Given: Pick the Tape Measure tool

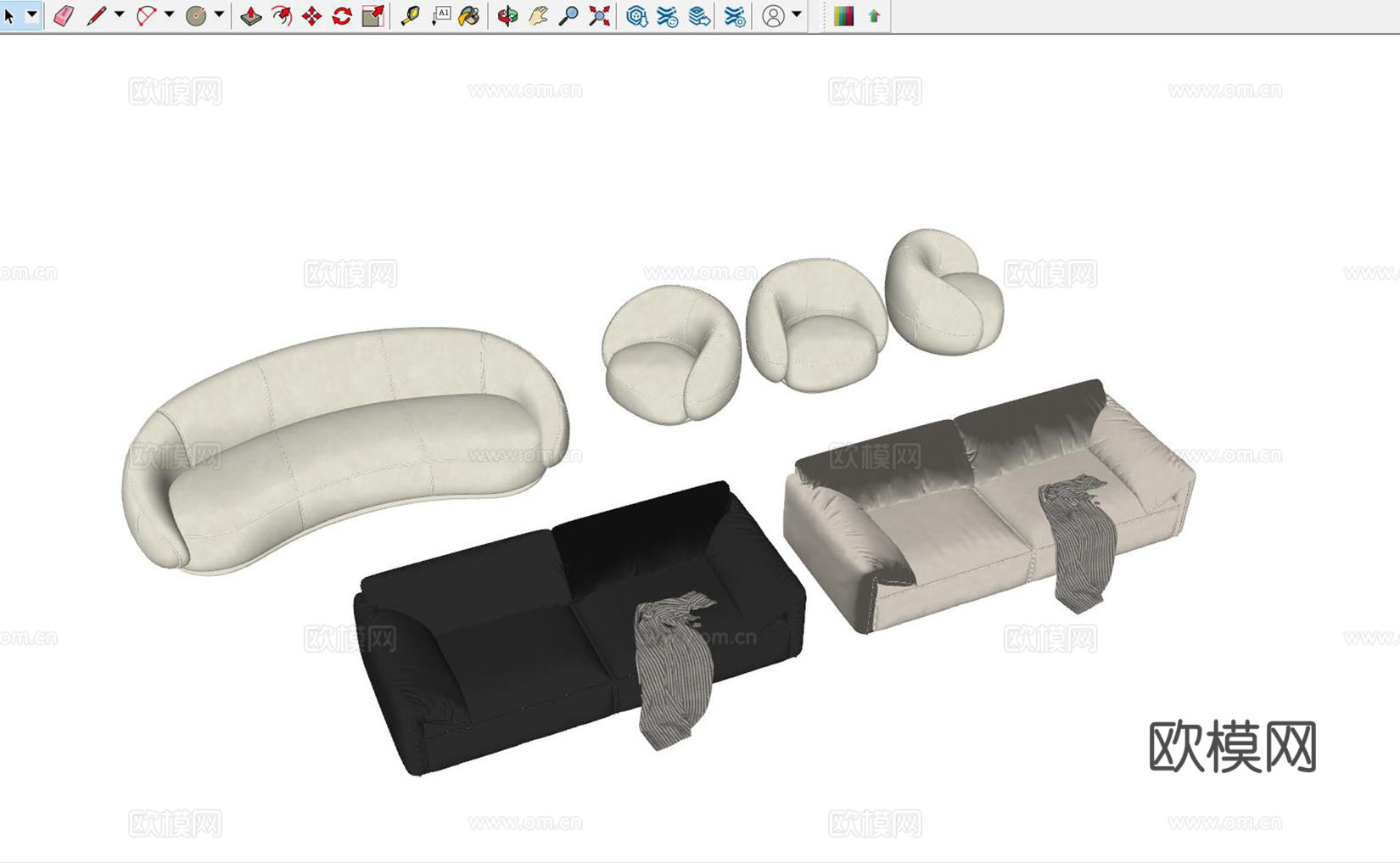Looking at the screenshot, I should (411, 15).
